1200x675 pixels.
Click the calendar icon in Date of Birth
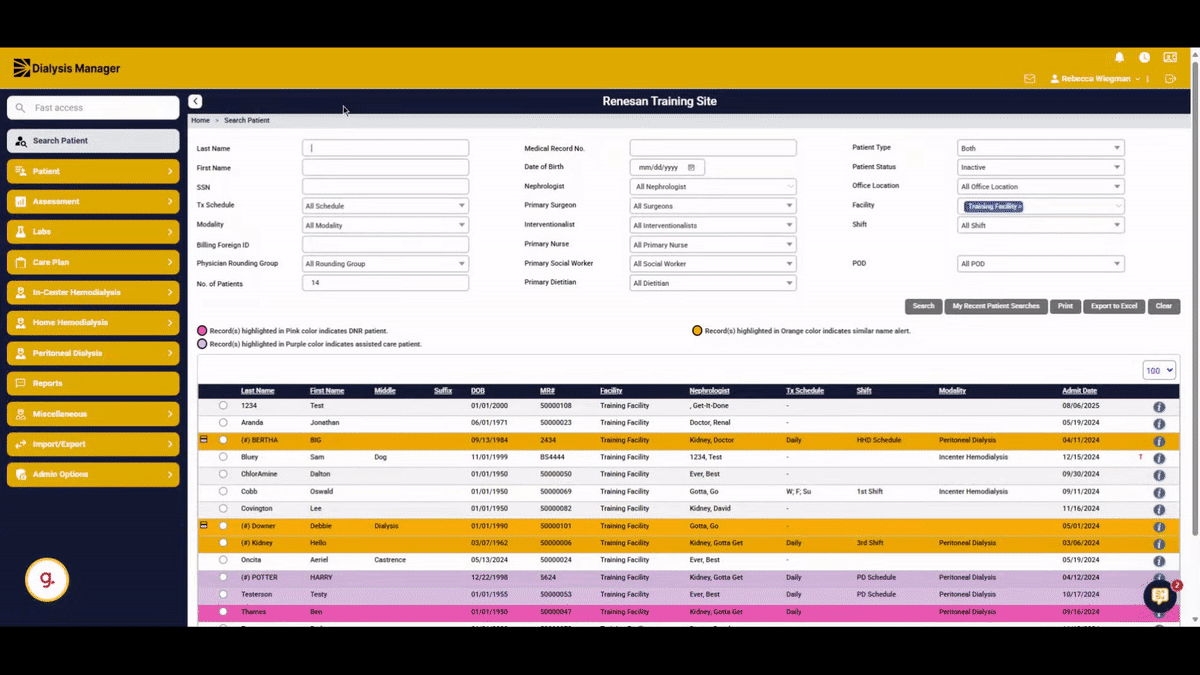[x=691, y=167]
